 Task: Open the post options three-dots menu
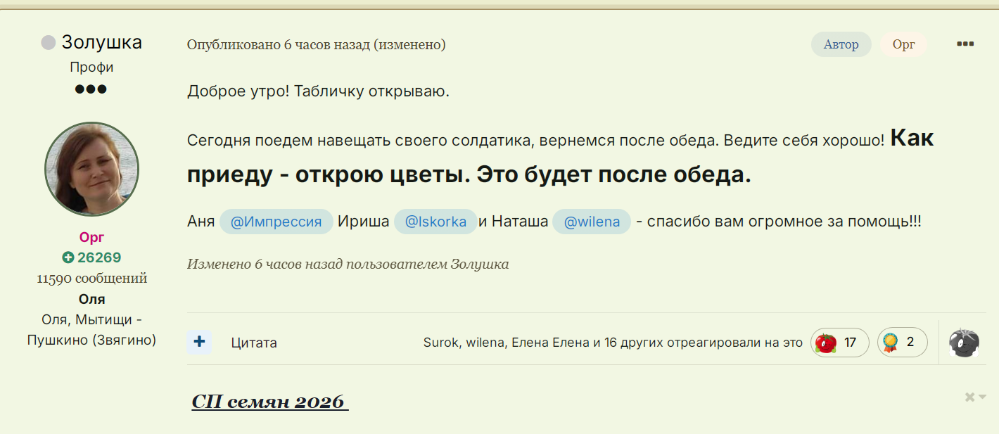965,44
